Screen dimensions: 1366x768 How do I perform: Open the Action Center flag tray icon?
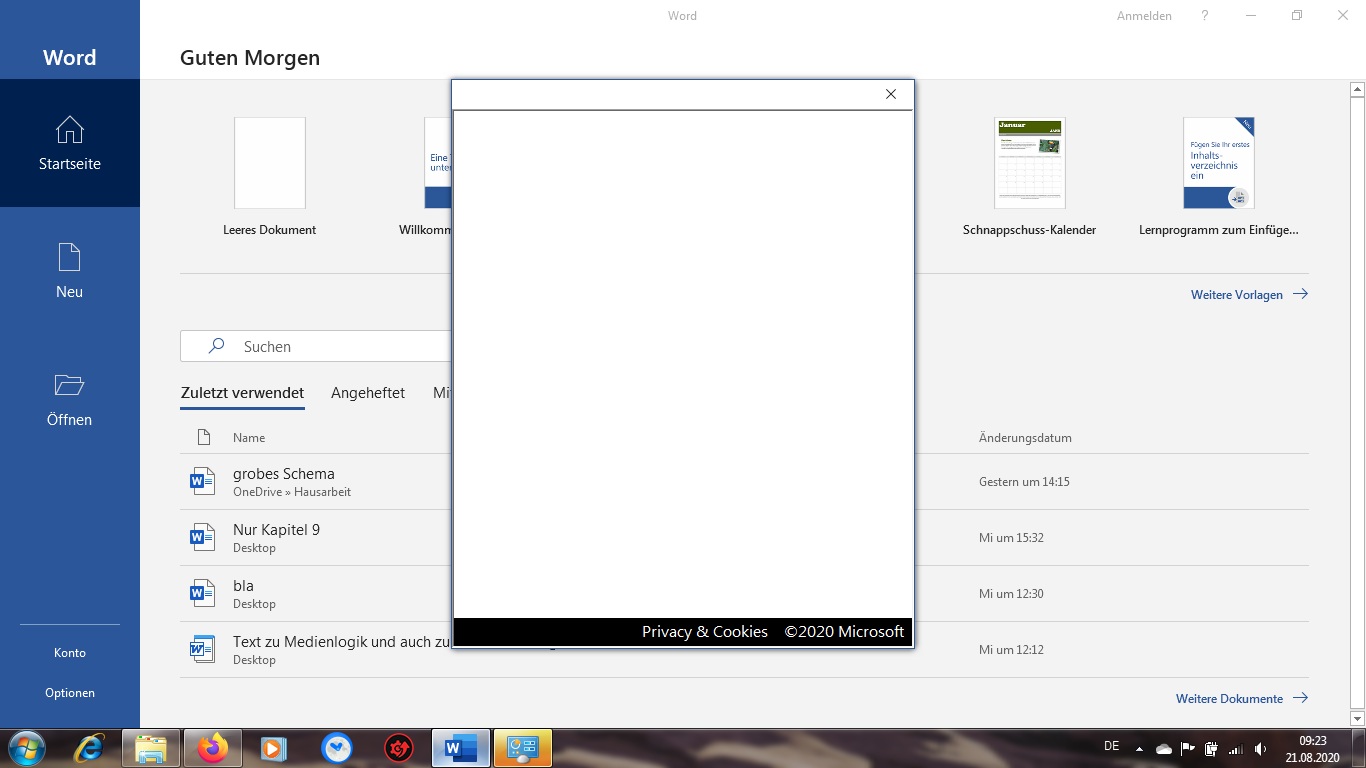click(1188, 748)
